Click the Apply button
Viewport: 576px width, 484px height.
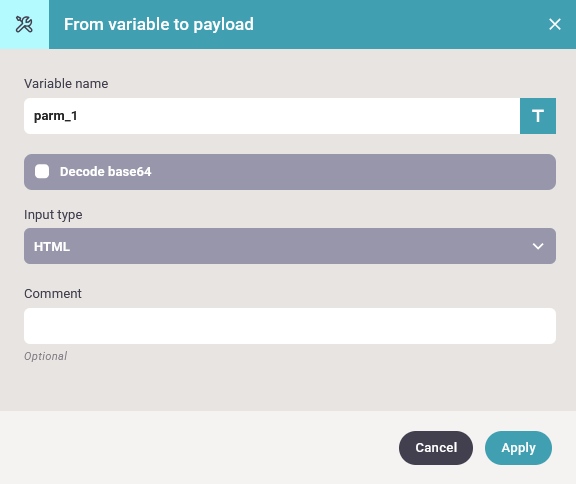(518, 448)
